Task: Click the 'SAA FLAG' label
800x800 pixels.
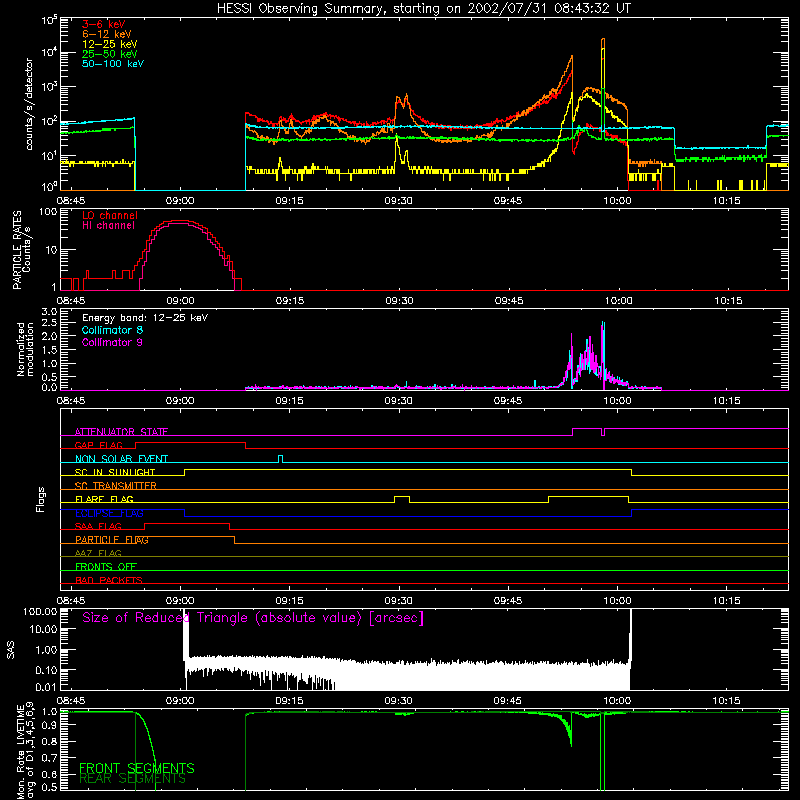Action: tap(98, 526)
